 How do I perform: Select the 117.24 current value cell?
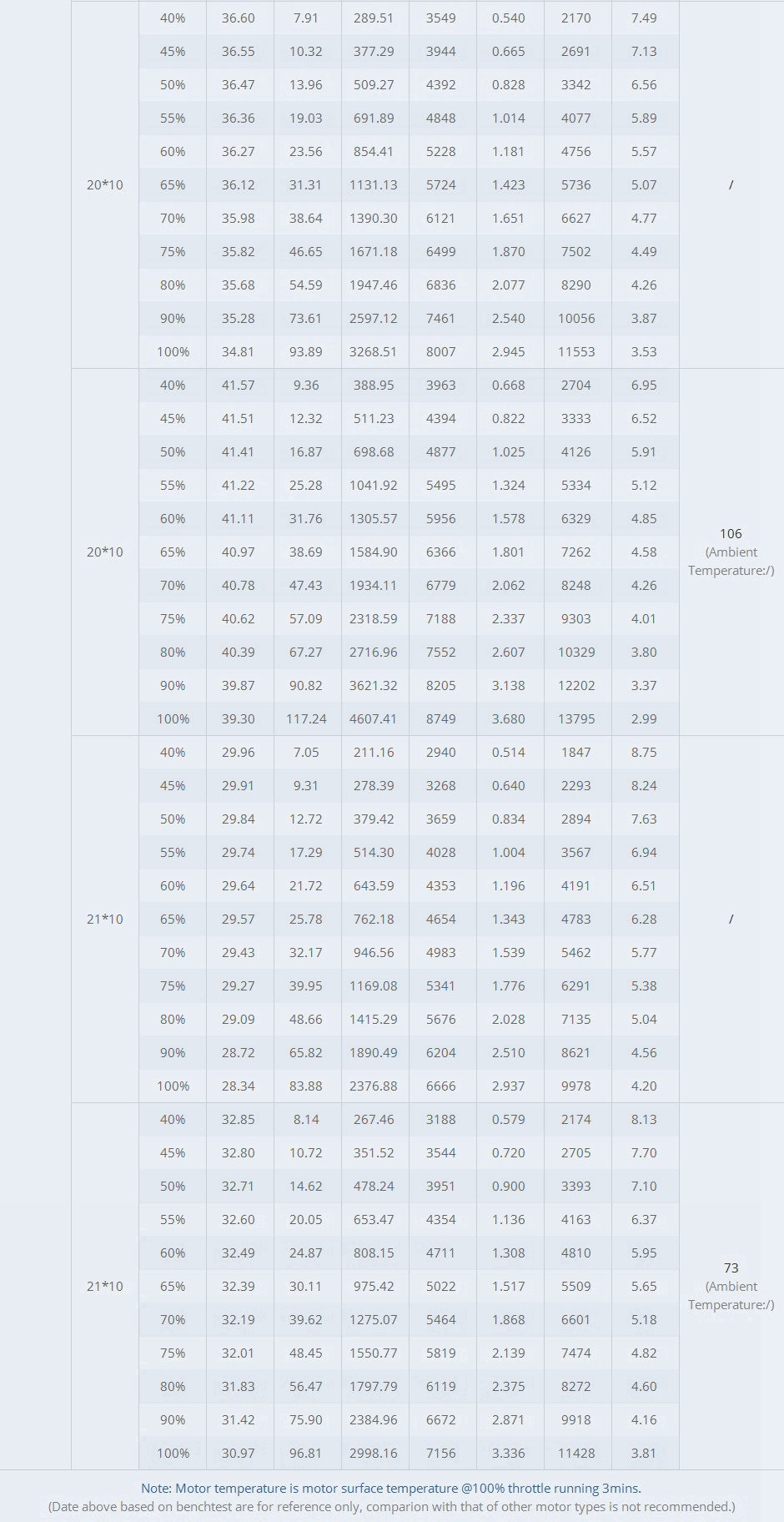click(x=306, y=718)
